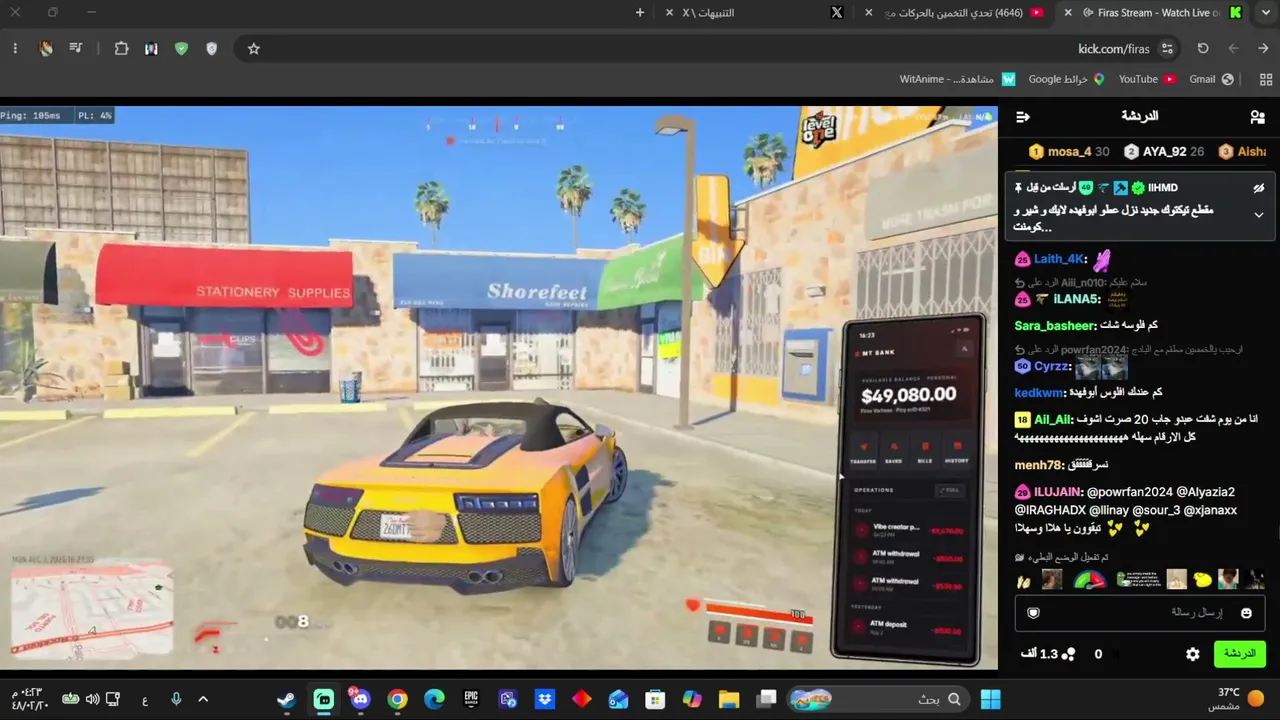Open Steam from the taskbar
Image resolution: width=1280 pixels, height=720 pixels.
[287, 699]
